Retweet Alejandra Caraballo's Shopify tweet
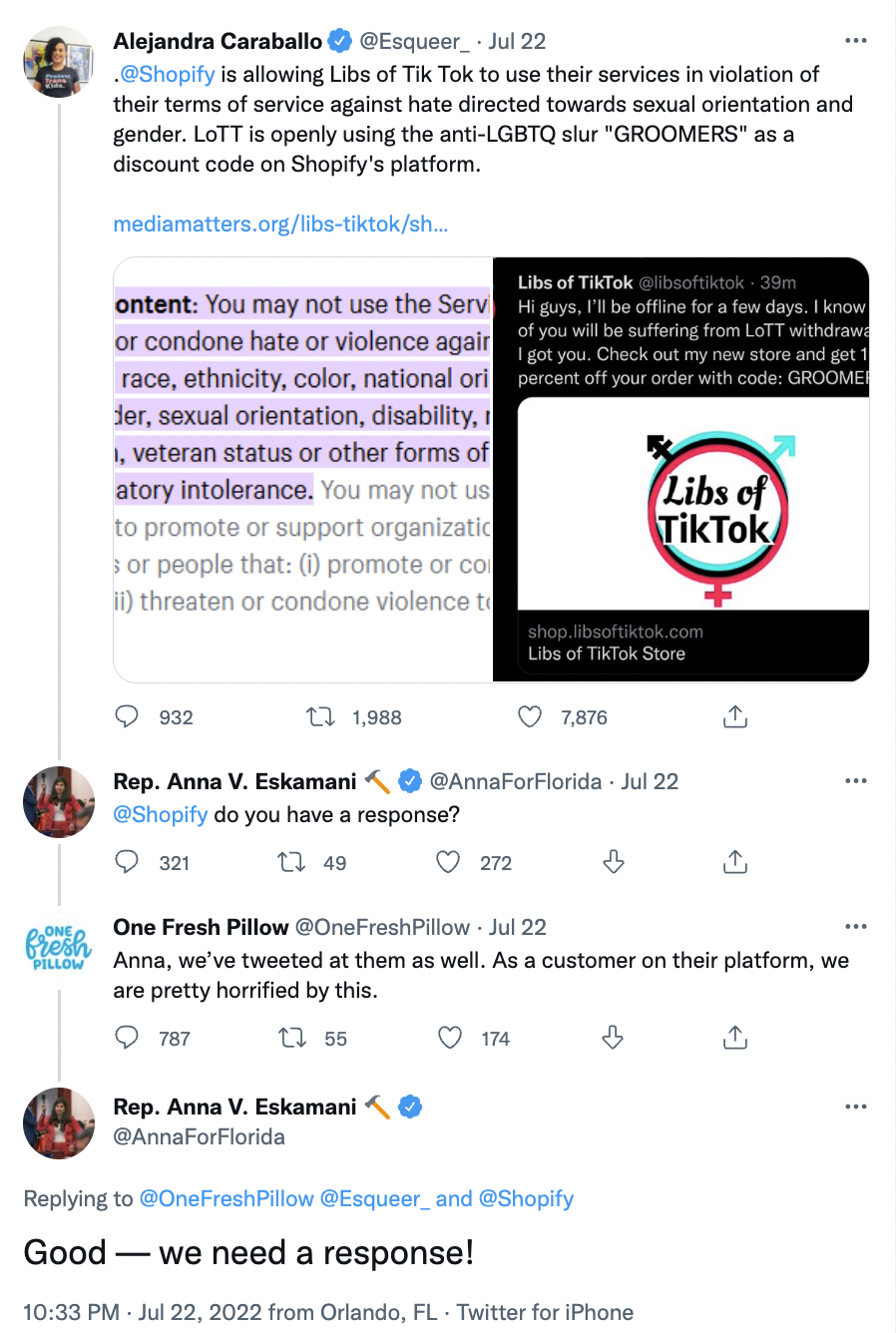 point(320,716)
